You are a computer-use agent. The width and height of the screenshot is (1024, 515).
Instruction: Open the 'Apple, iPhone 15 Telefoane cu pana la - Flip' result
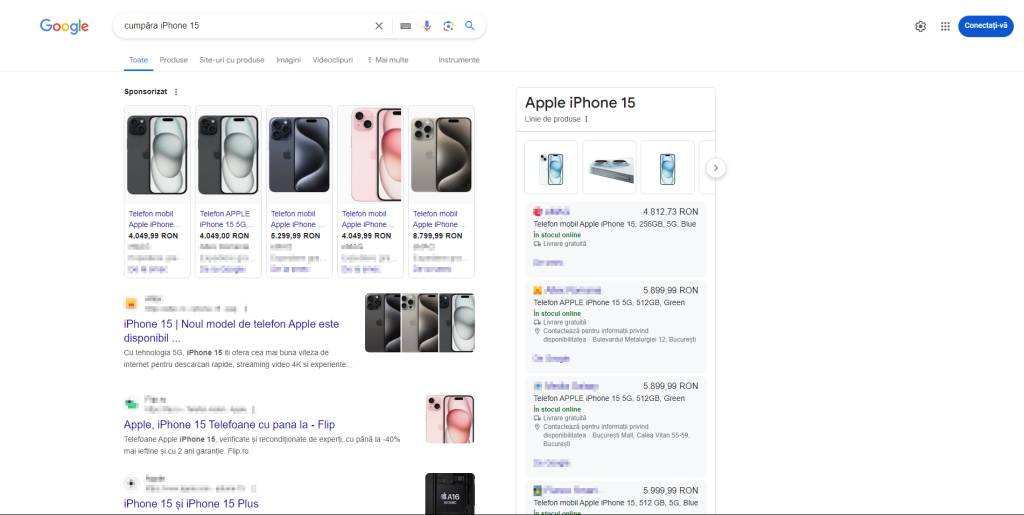click(229, 425)
